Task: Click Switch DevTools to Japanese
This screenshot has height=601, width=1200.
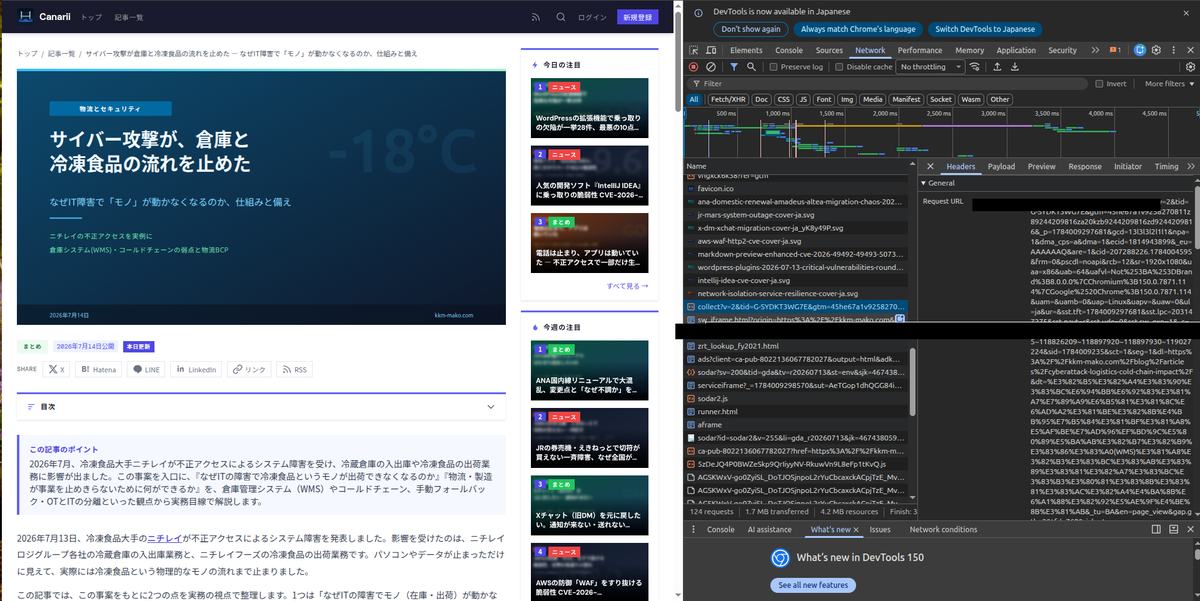Action: (985, 29)
